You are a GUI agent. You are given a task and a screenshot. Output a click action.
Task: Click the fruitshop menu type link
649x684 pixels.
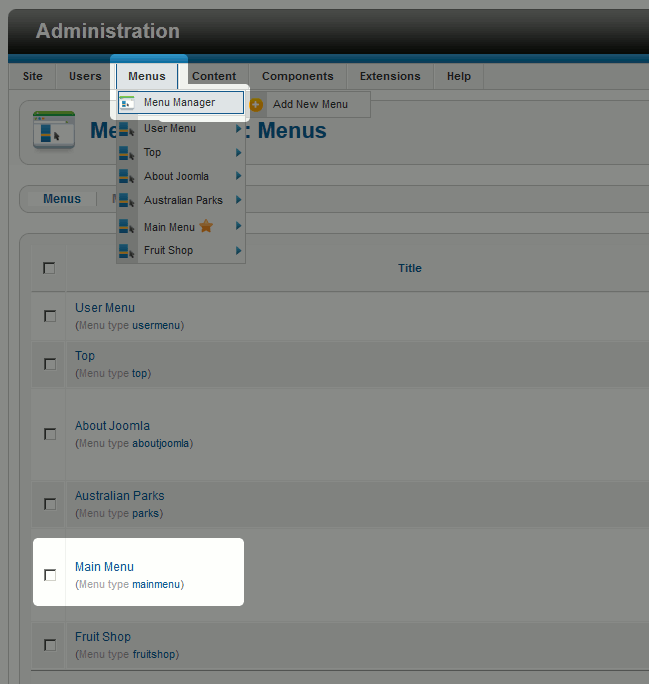[x=154, y=655]
